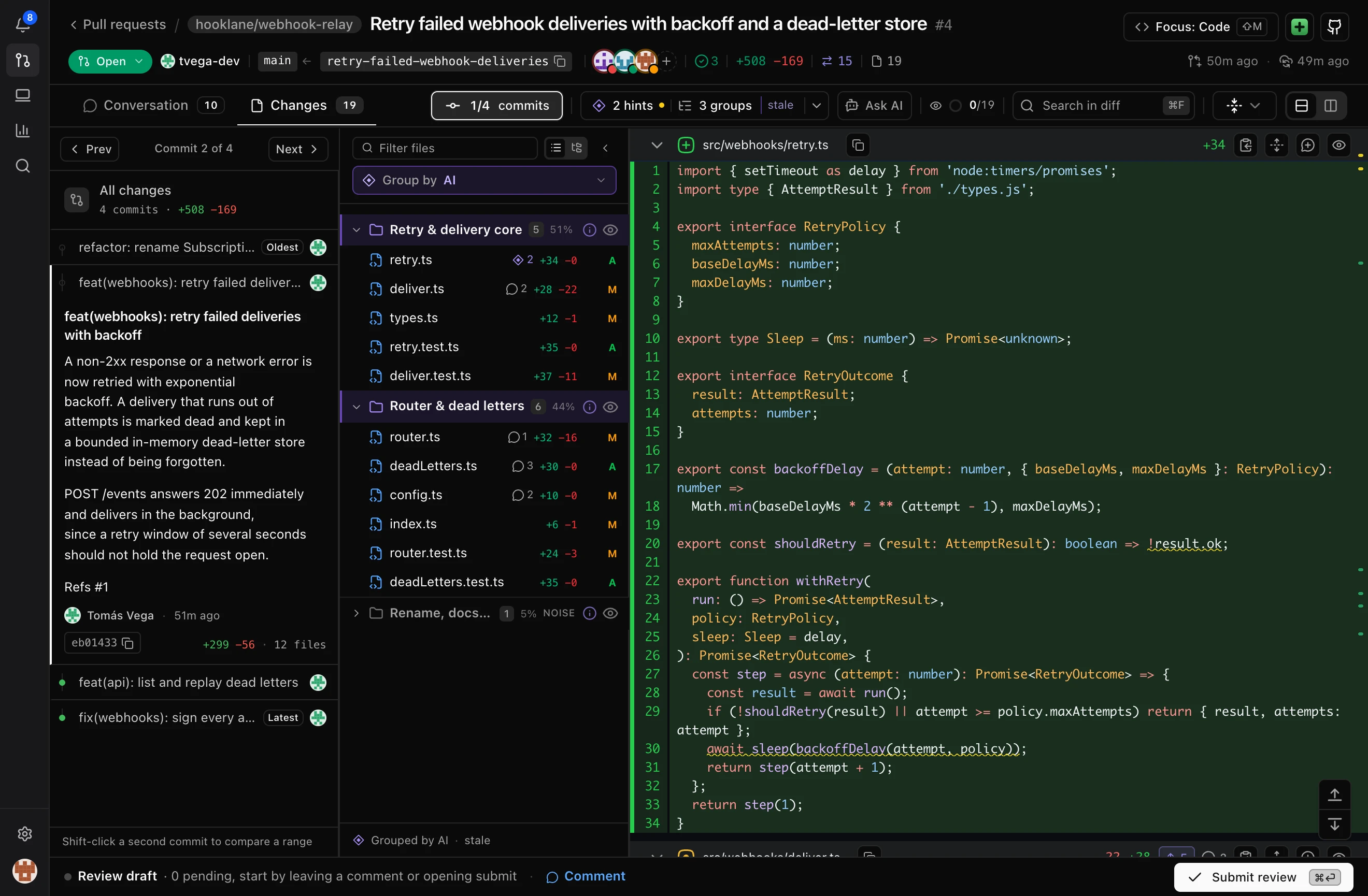Collapse the file list panel
Screen dimensions: 1368x896
coord(605,148)
